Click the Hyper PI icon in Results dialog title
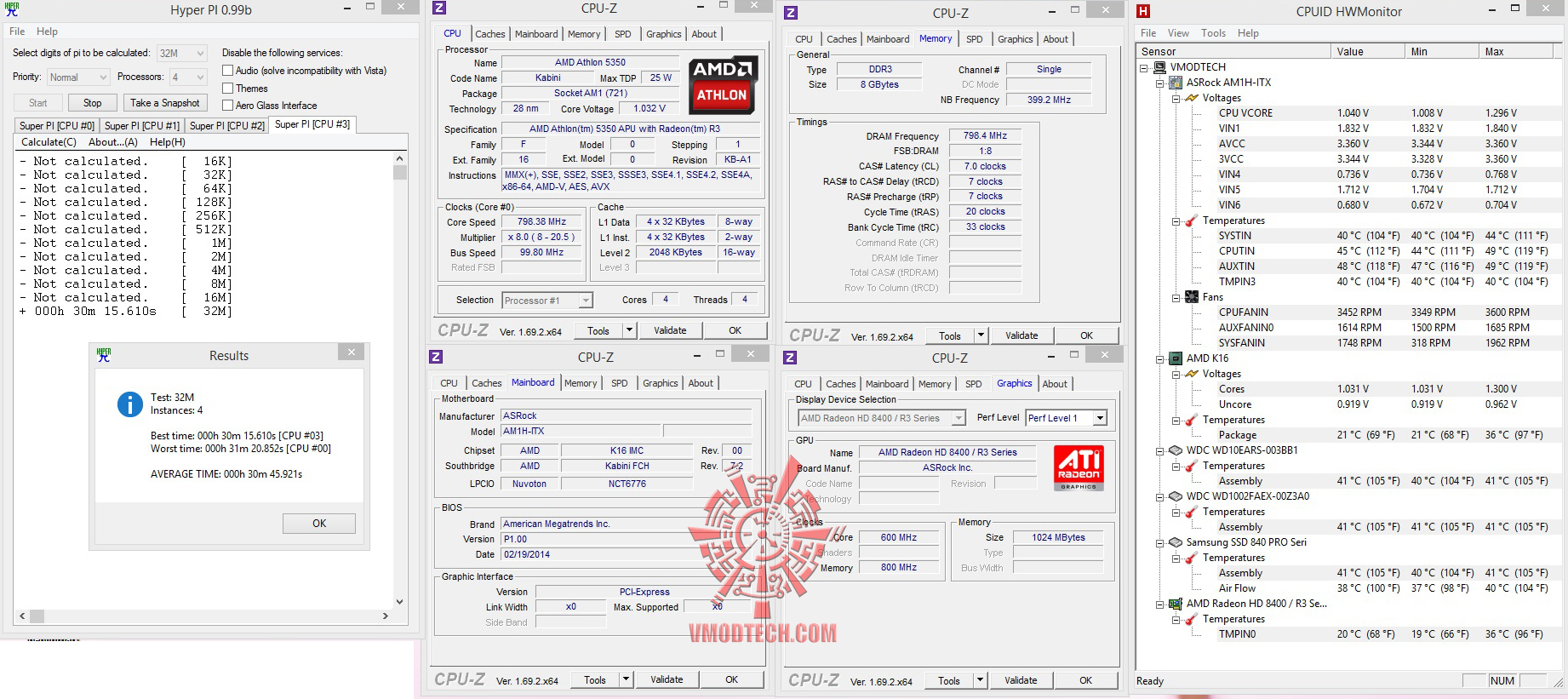Screen dimensions: 1568x699 104,355
